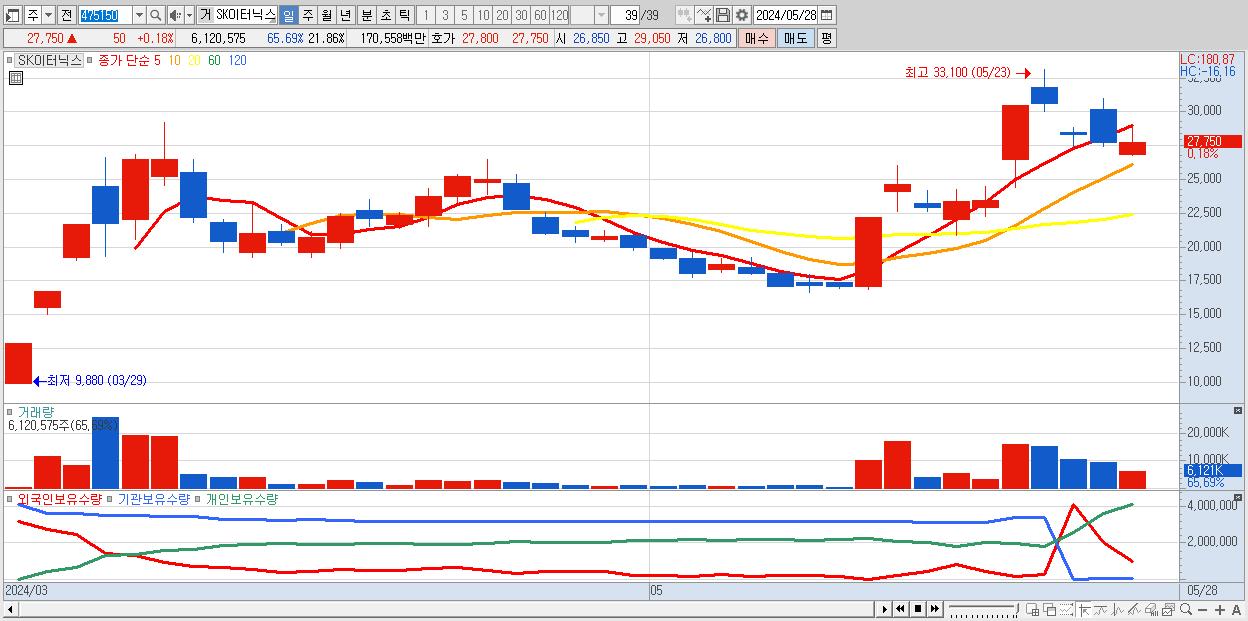Click the plus zoom-in icon at bottom right
Viewport: 1248px width, 621px height.
pos(1220,609)
